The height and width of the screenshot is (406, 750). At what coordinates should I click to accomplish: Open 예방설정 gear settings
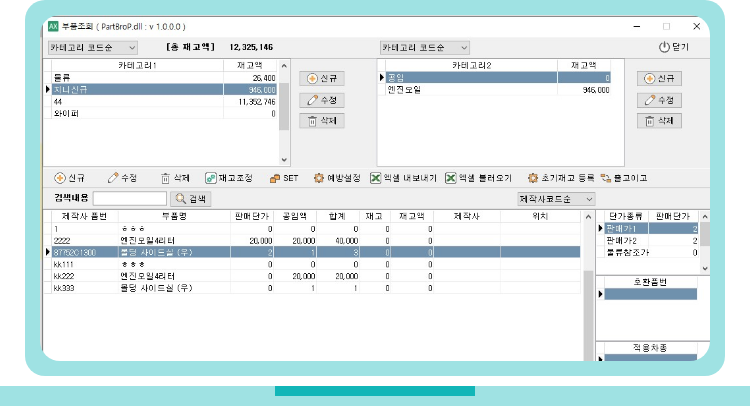click(x=337, y=178)
